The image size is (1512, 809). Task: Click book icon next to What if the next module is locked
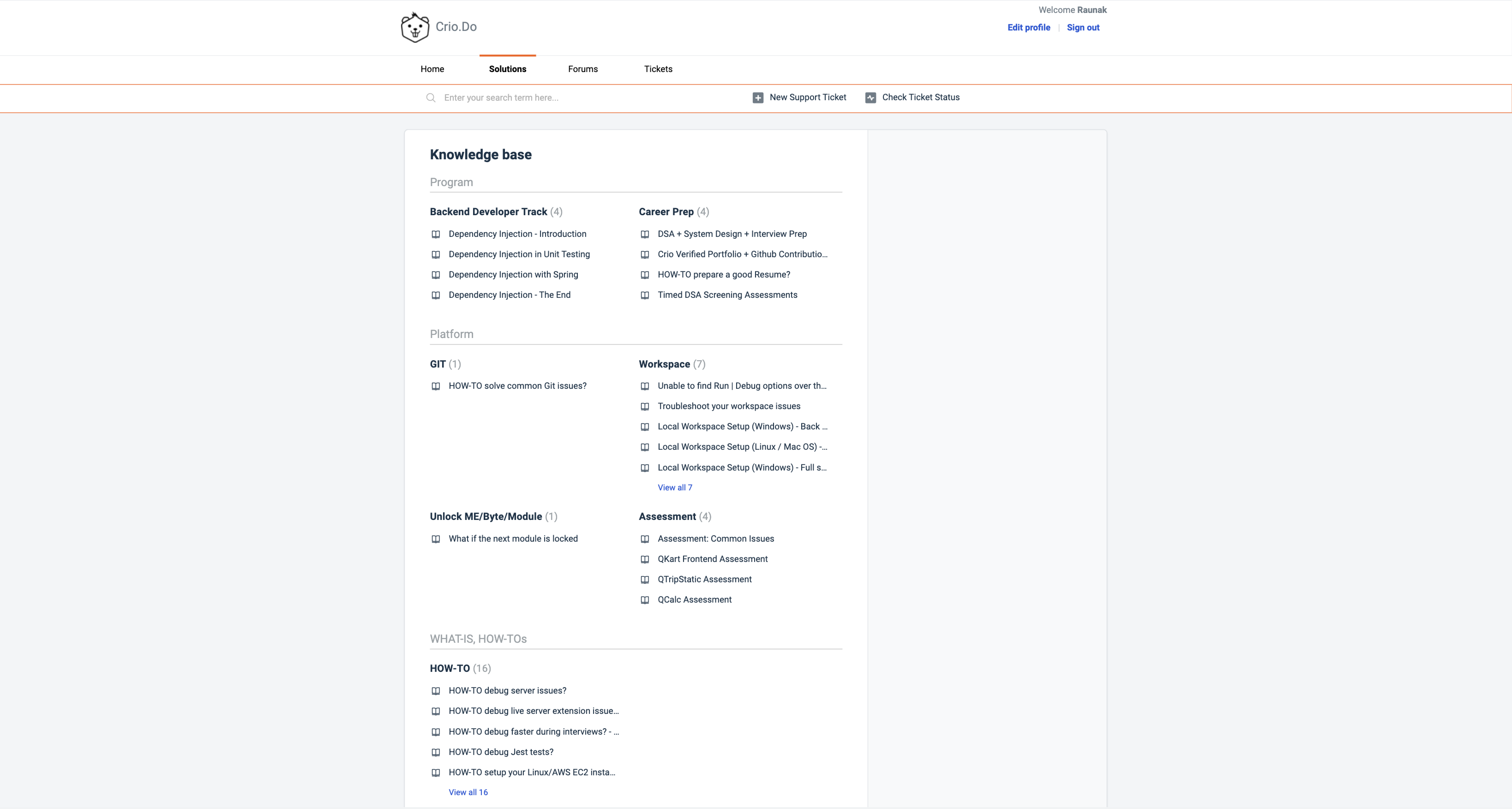[435, 539]
